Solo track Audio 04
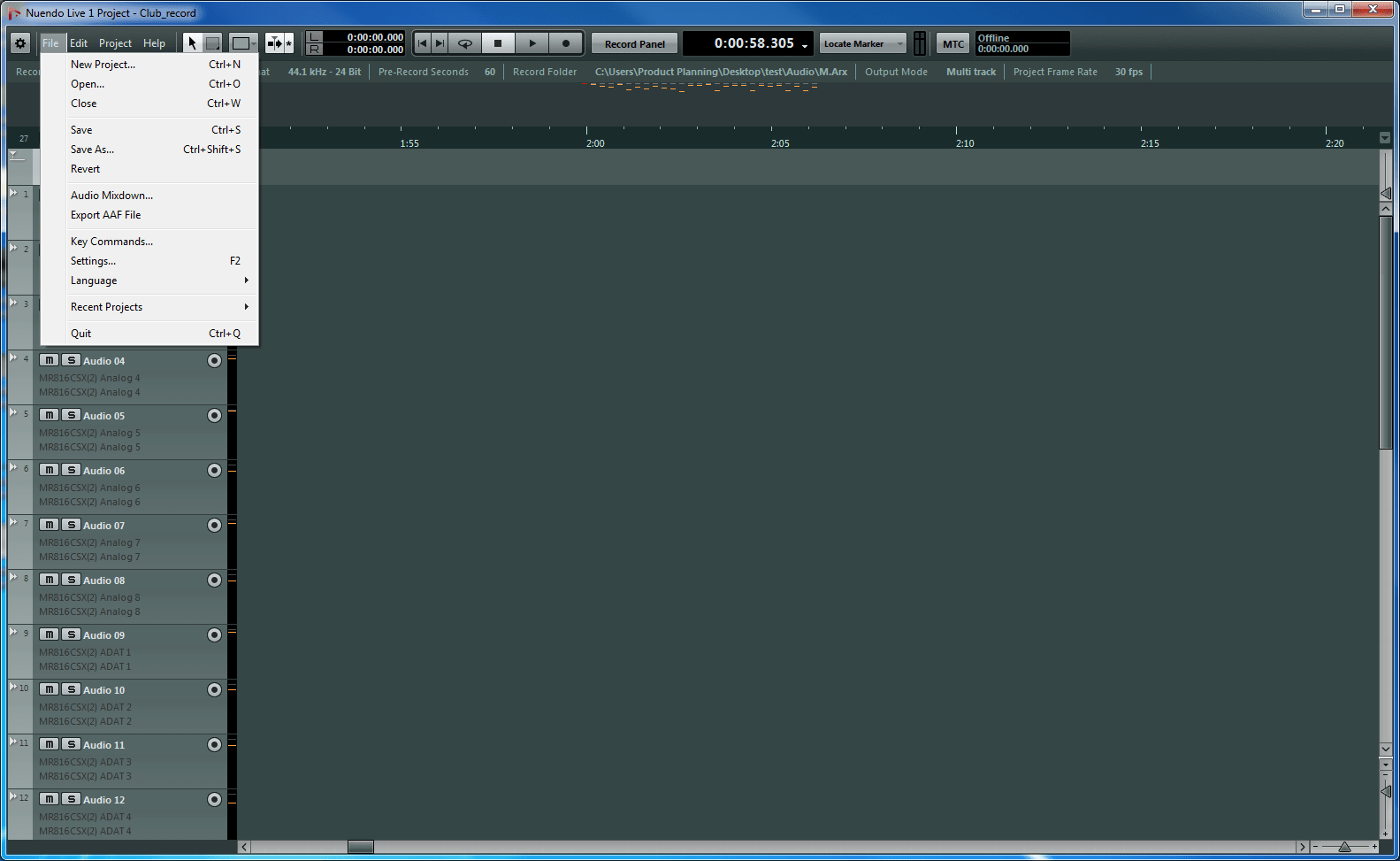The height and width of the screenshot is (861, 1400). [72, 360]
